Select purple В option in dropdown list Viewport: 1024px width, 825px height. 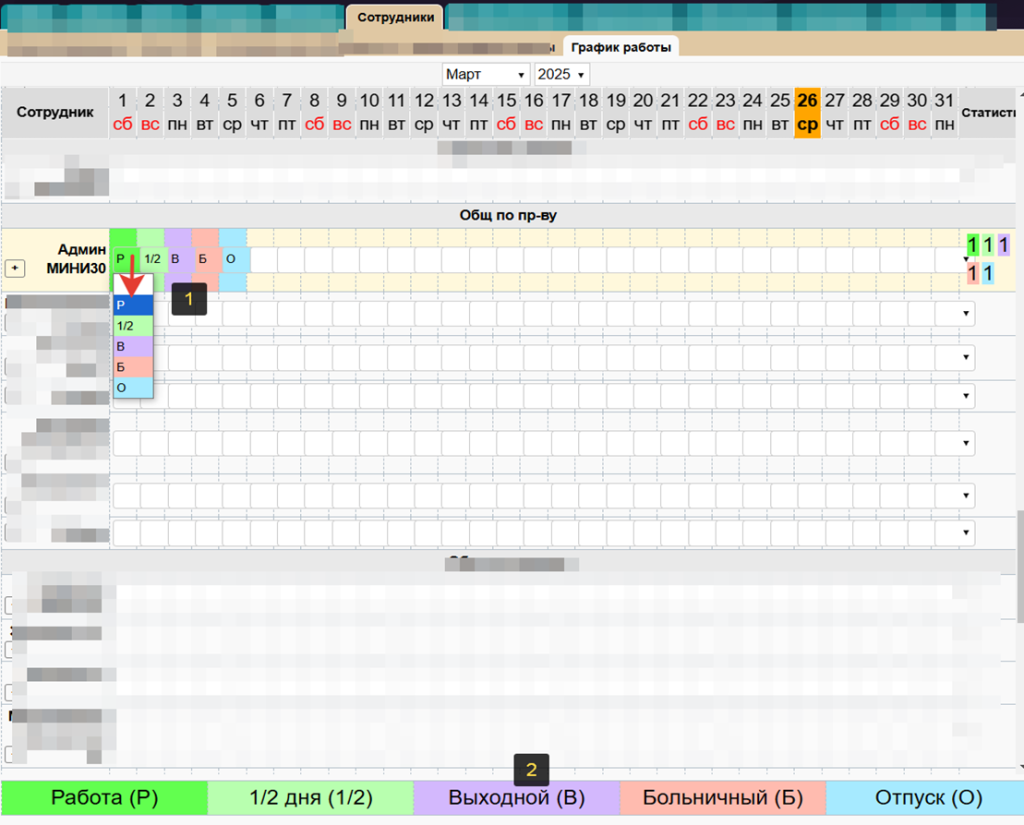pyautogui.click(x=133, y=346)
